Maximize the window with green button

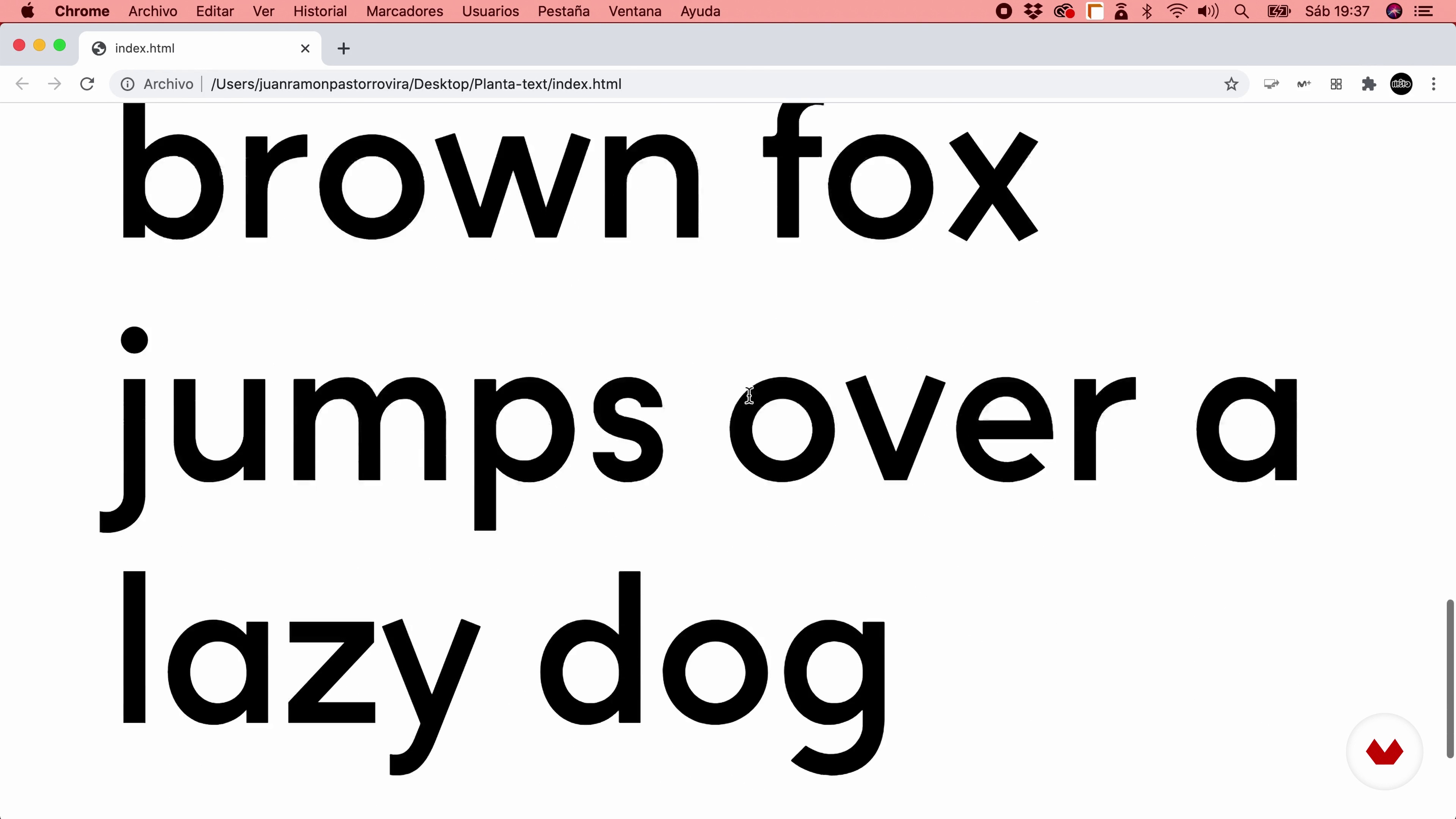(x=60, y=45)
